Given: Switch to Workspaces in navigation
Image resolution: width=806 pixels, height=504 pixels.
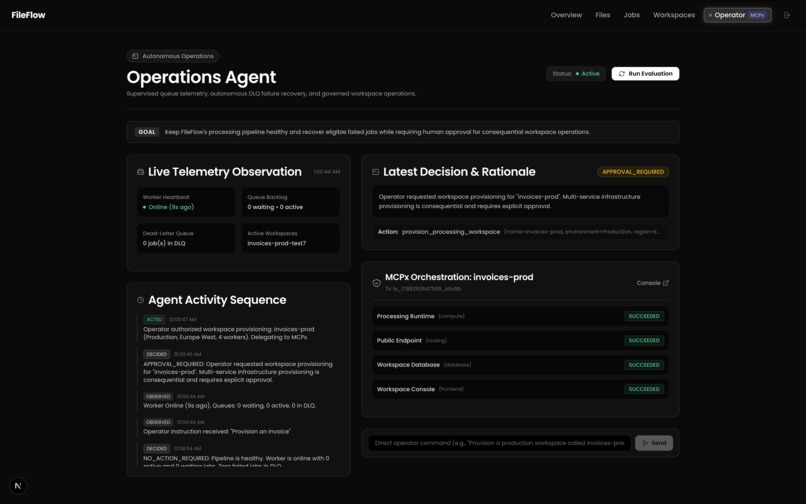Looking at the screenshot, I should 673,15.
